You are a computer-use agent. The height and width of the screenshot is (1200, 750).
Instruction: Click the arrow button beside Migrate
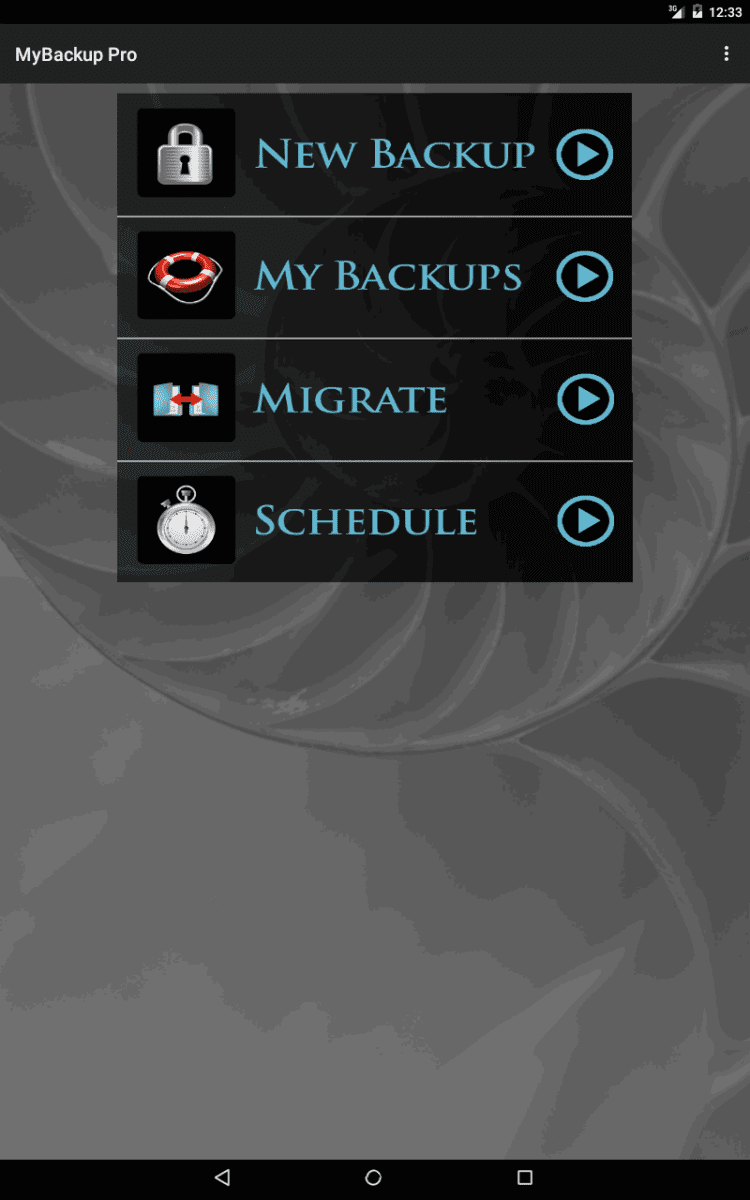pos(585,399)
